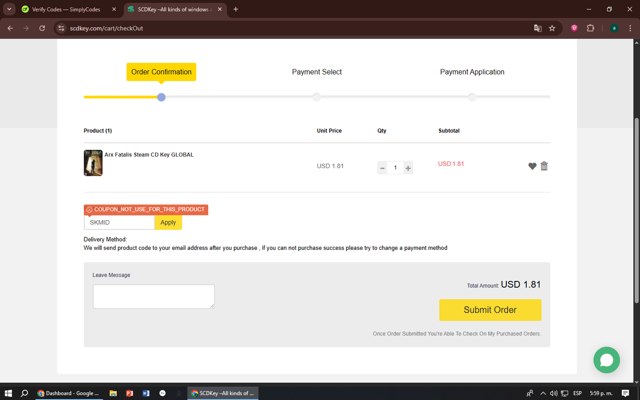The image size is (640, 400).
Task: Select the SCDKey browser tab
Action: click(173, 9)
